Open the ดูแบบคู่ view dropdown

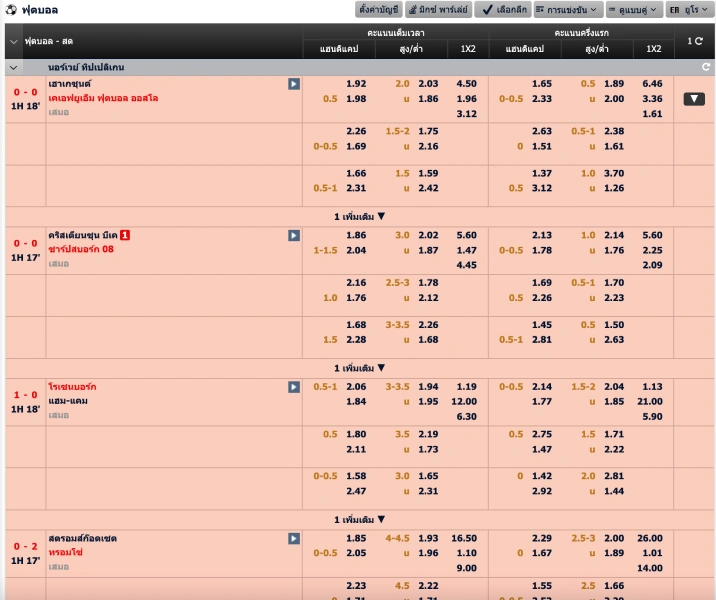(634, 10)
